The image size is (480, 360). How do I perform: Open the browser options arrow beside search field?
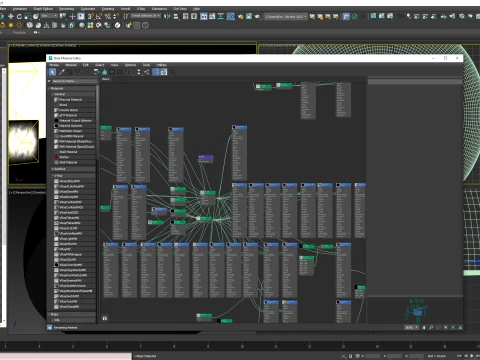tap(49, 81)
